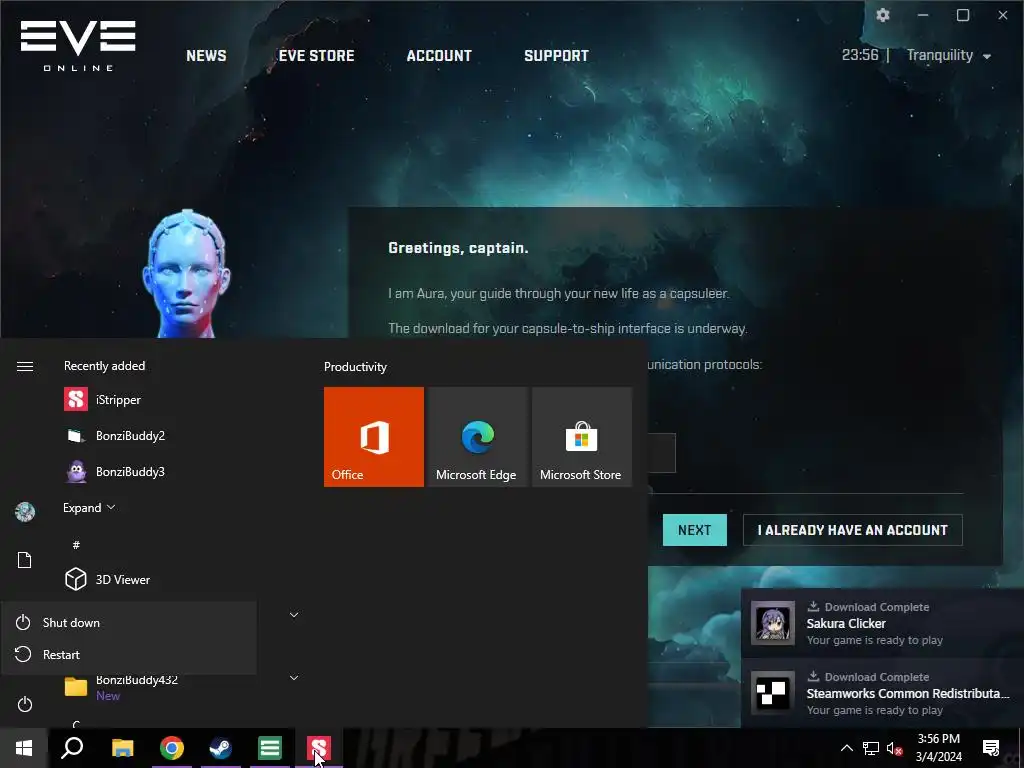Click the Aura guide avatar
This screenshot has width=1024, height=768.
(x=186, y=274)
